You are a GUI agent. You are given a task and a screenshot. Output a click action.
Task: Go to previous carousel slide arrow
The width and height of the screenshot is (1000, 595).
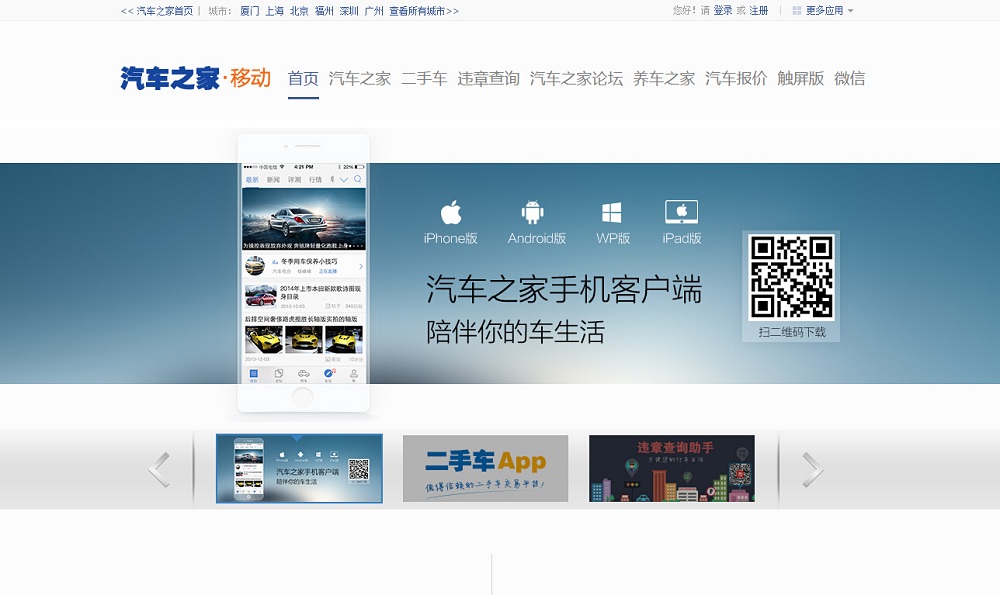[x=159, y=469]
